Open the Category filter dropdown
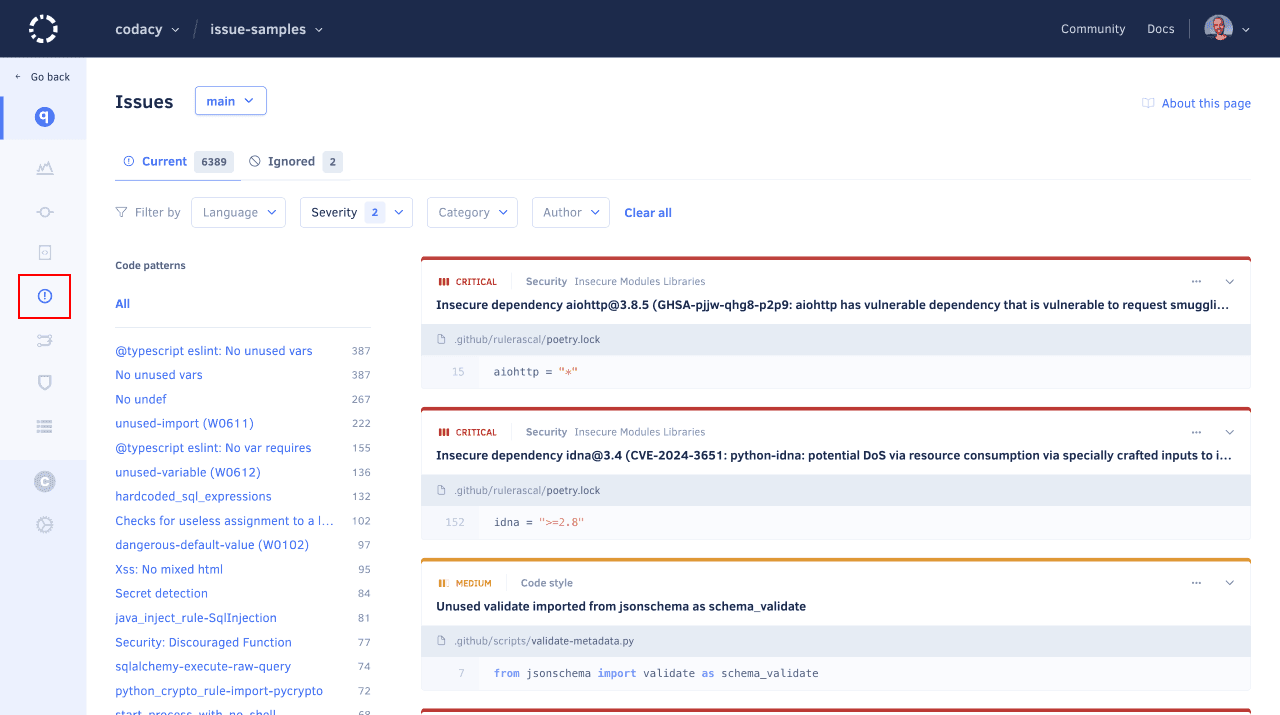The height and width of the screenshot is (715, 1280). pos(472,212)
